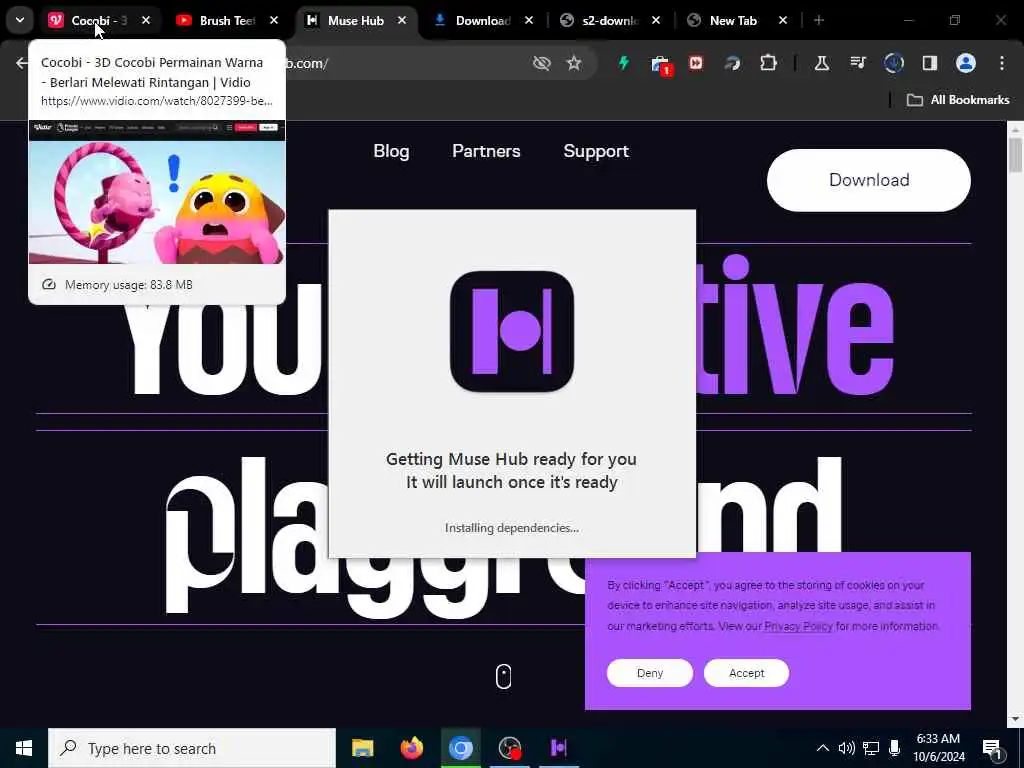Click the green lightning bolt extension
The height and width of the screenshot is (768, 1024).
pyautogui.click(x=624, y=63)
